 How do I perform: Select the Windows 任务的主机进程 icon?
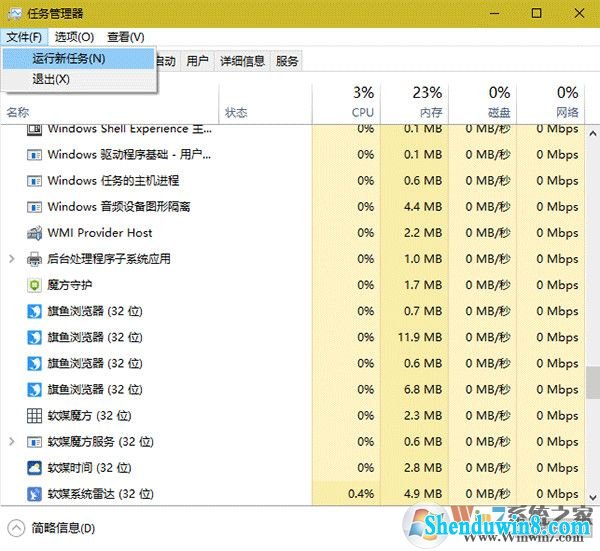34,181
